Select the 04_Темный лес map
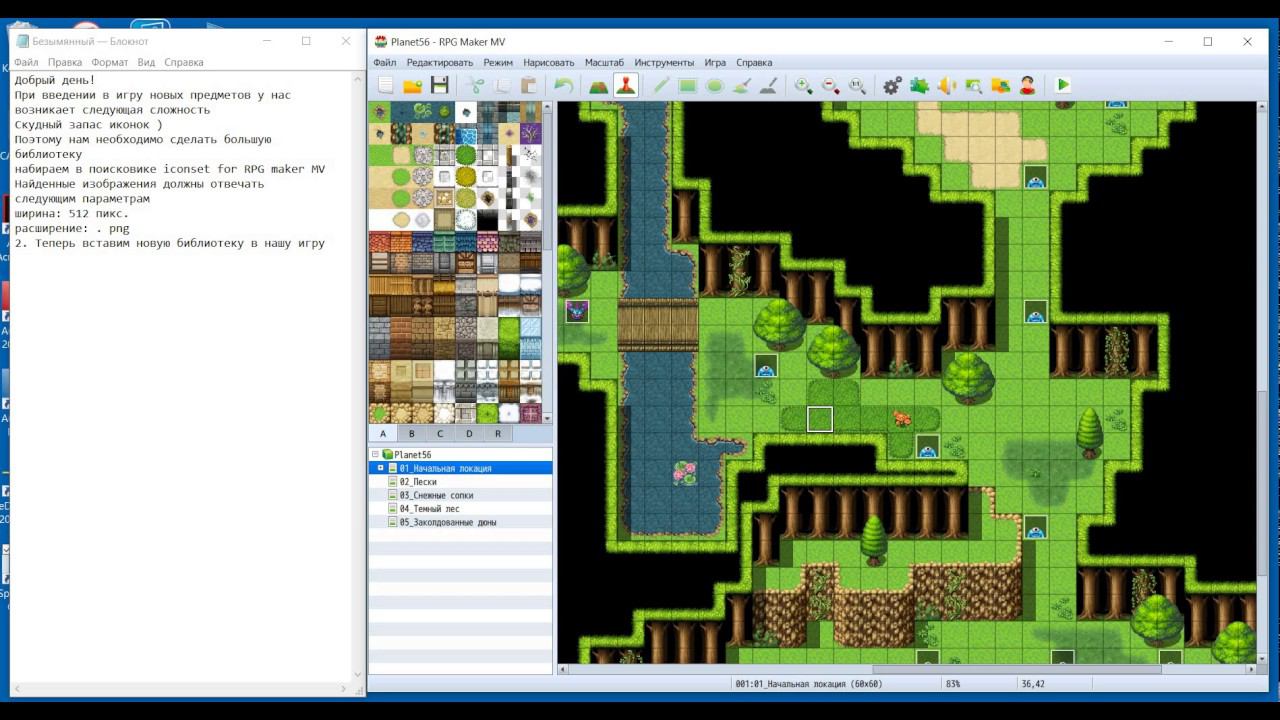 pyautogui.click(x=428, y=509)
